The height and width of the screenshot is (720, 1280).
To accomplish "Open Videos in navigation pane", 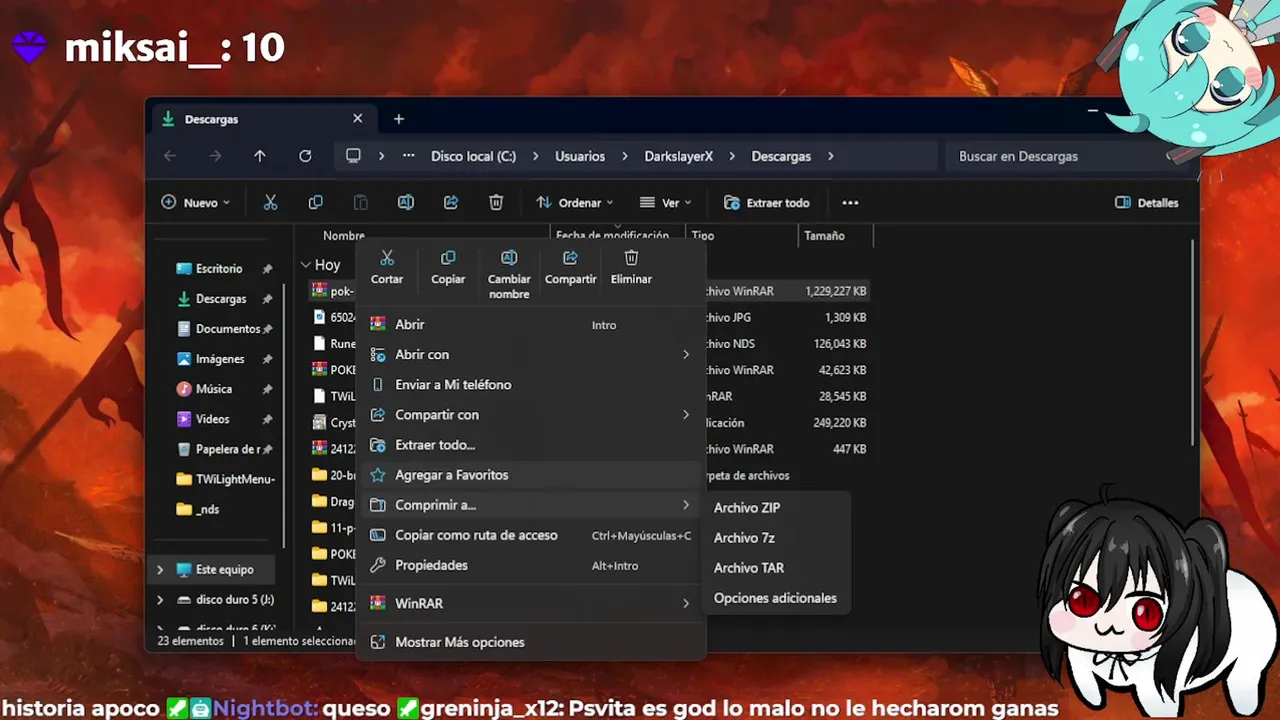I will [x=213, y=419].
